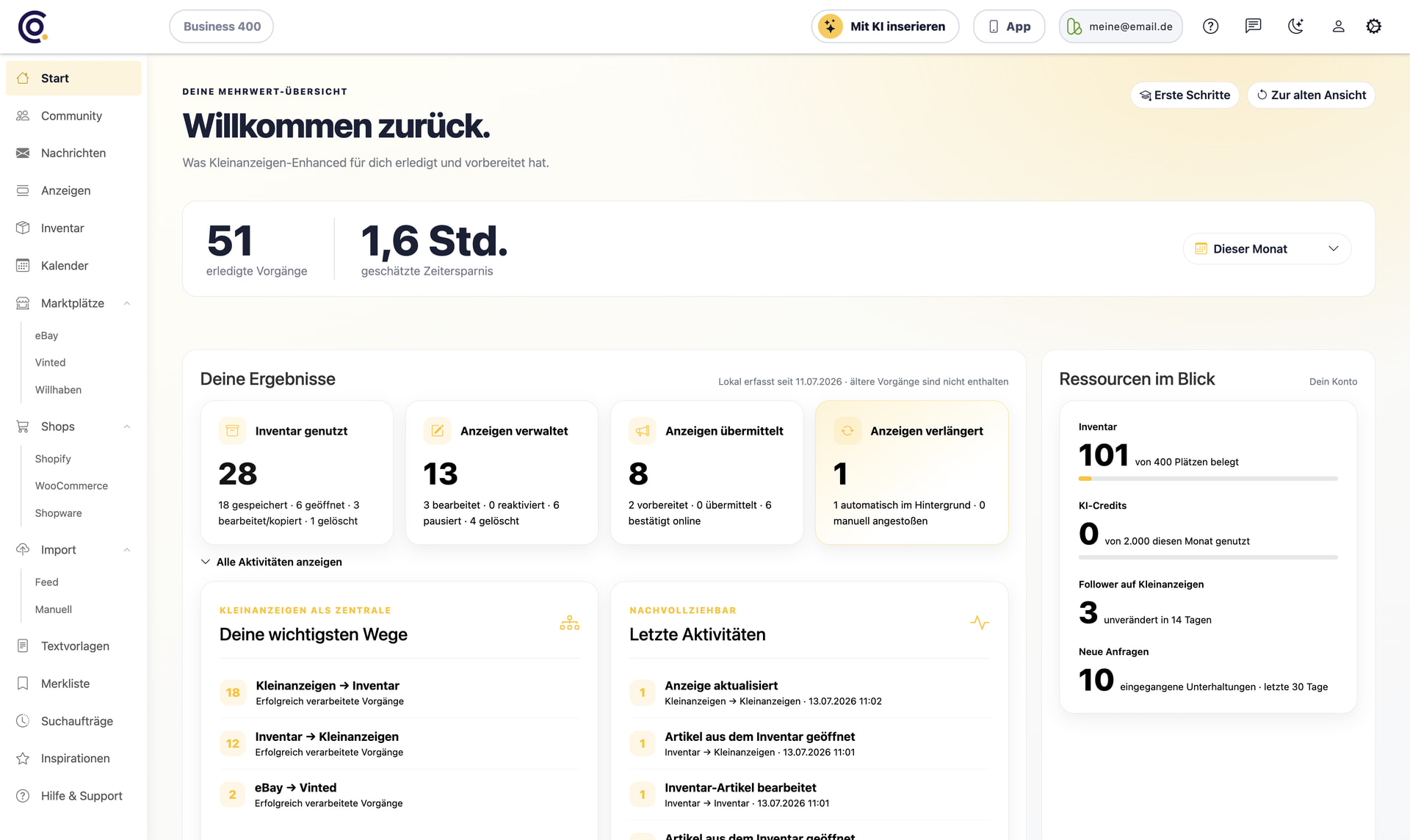Toggle dark mode moon icon
Viewport: 1410px width, 840px height.
point(1295,26)
